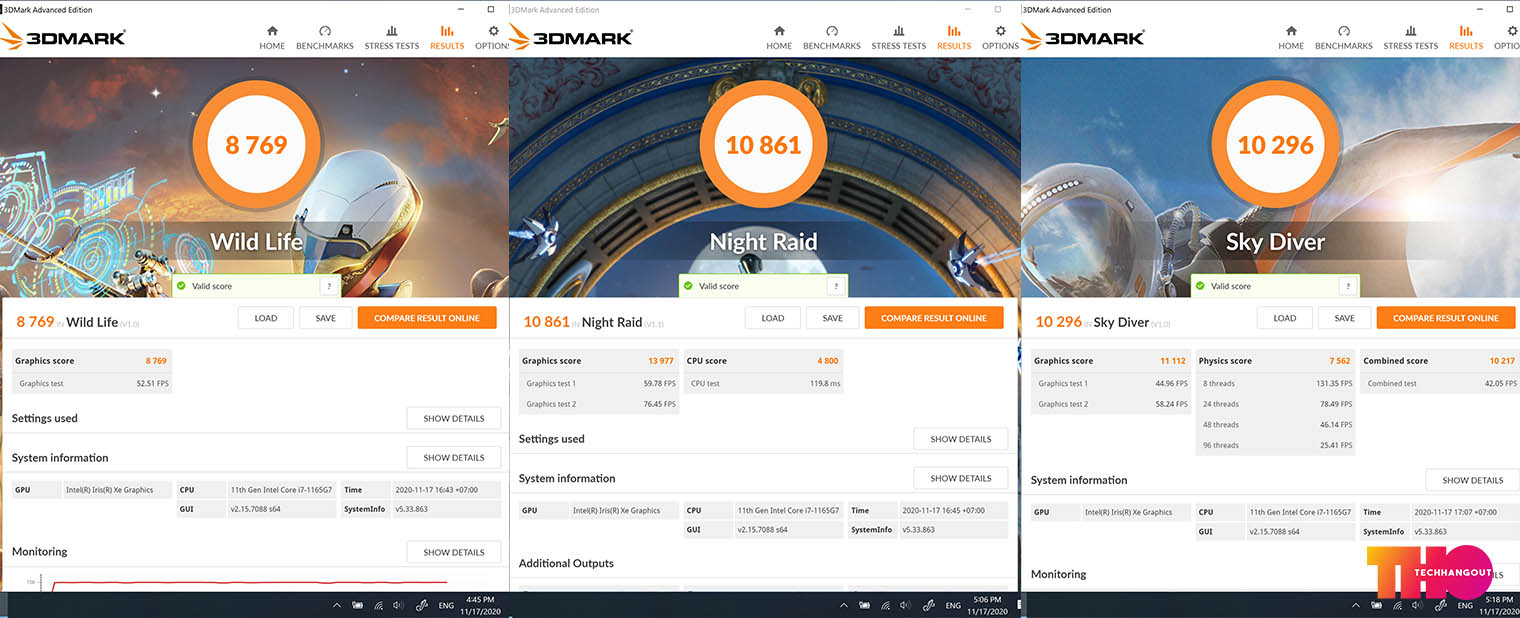
Task: Show details for Wild Life Settings used
Action: pos(454,418)
